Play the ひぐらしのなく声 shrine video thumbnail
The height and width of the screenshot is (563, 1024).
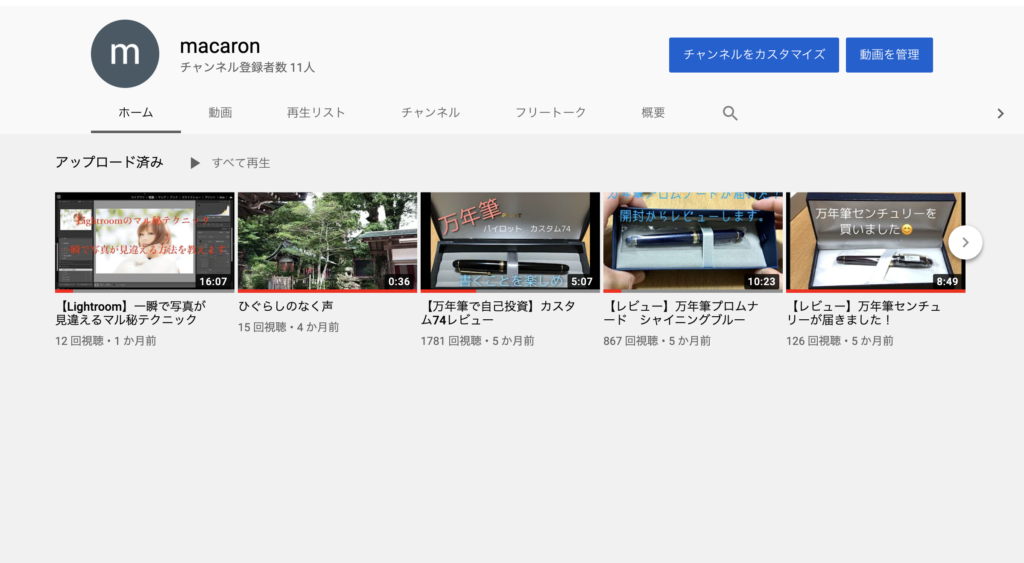(x=327, y=241)
